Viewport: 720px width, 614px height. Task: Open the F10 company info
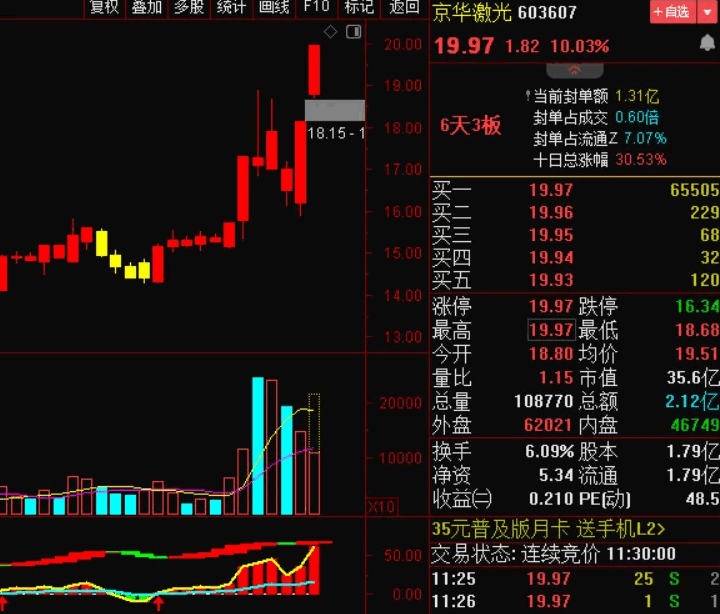[x=316, y=7]
